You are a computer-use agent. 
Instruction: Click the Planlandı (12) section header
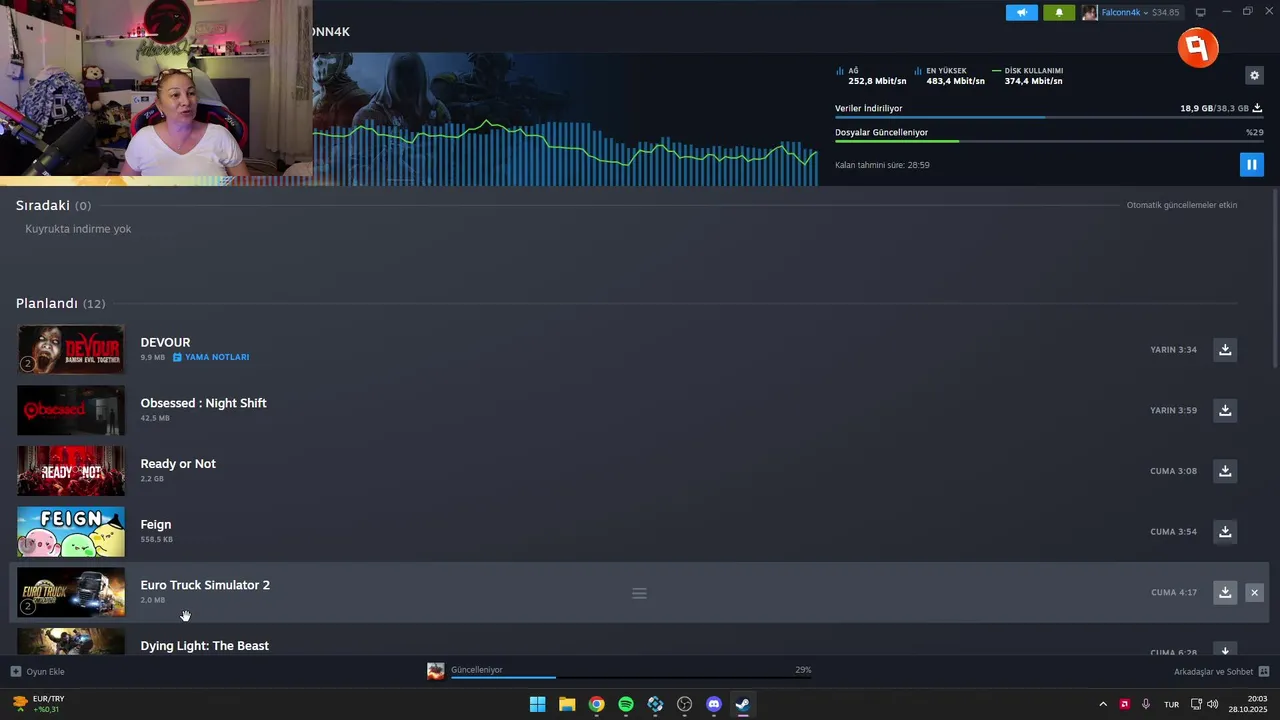pyautogui.click(x=60, y=303)
